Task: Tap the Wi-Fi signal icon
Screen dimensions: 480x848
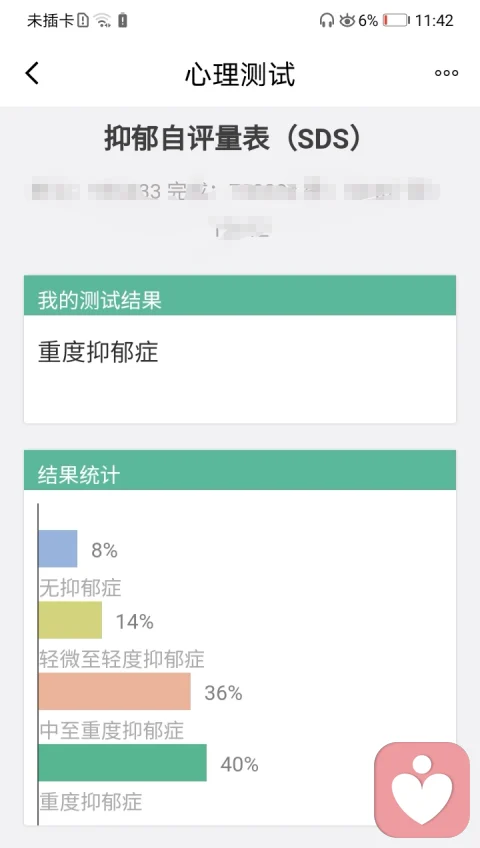Action: tap(102, 21)
